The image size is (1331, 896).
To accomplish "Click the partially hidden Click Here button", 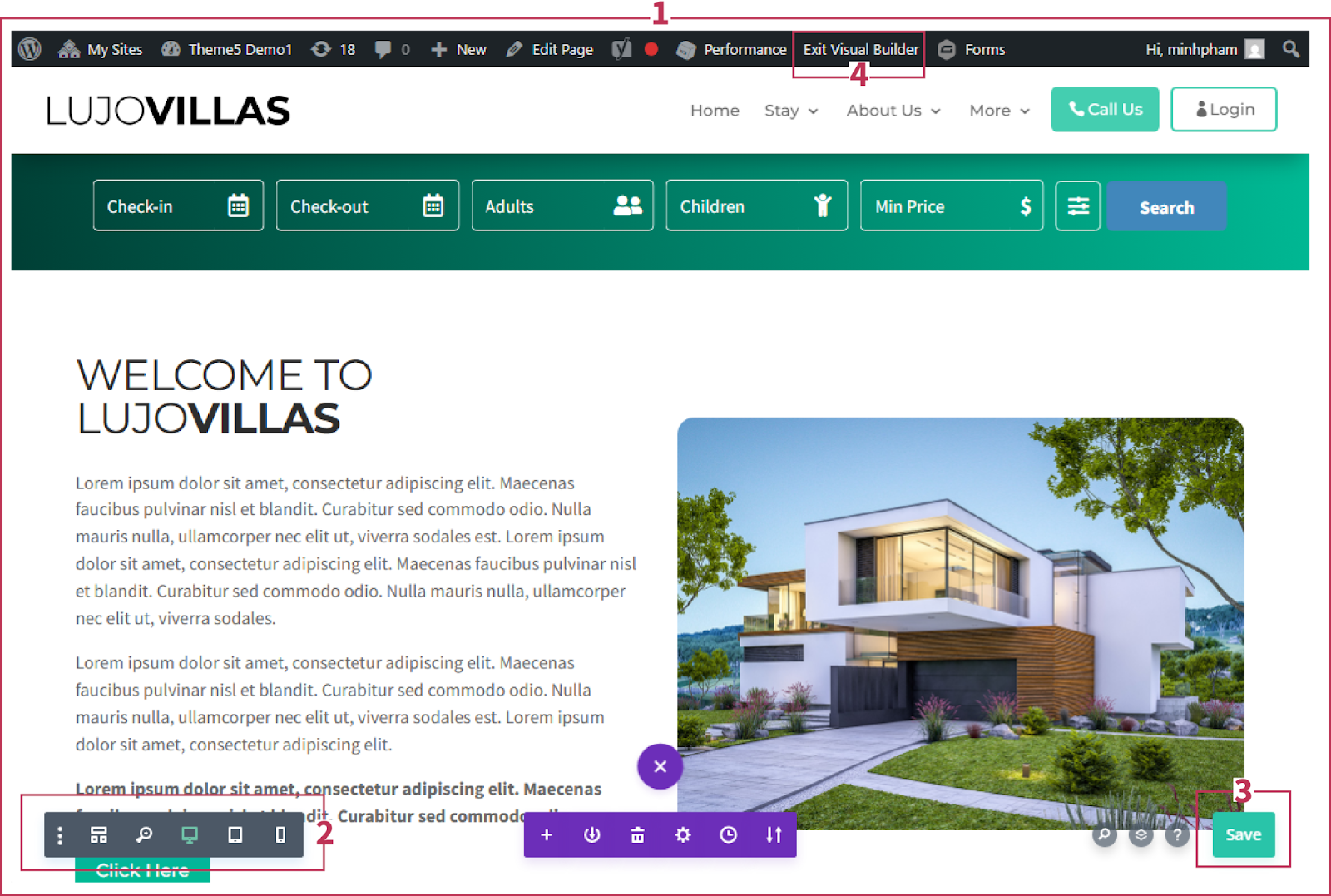I will tap(142, 870).
